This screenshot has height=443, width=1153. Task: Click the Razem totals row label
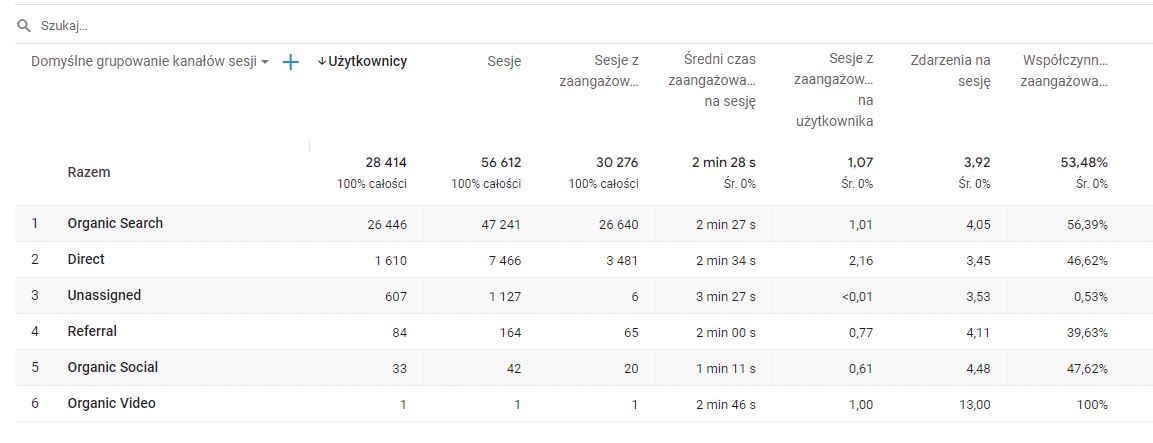(x=88, y=172)
